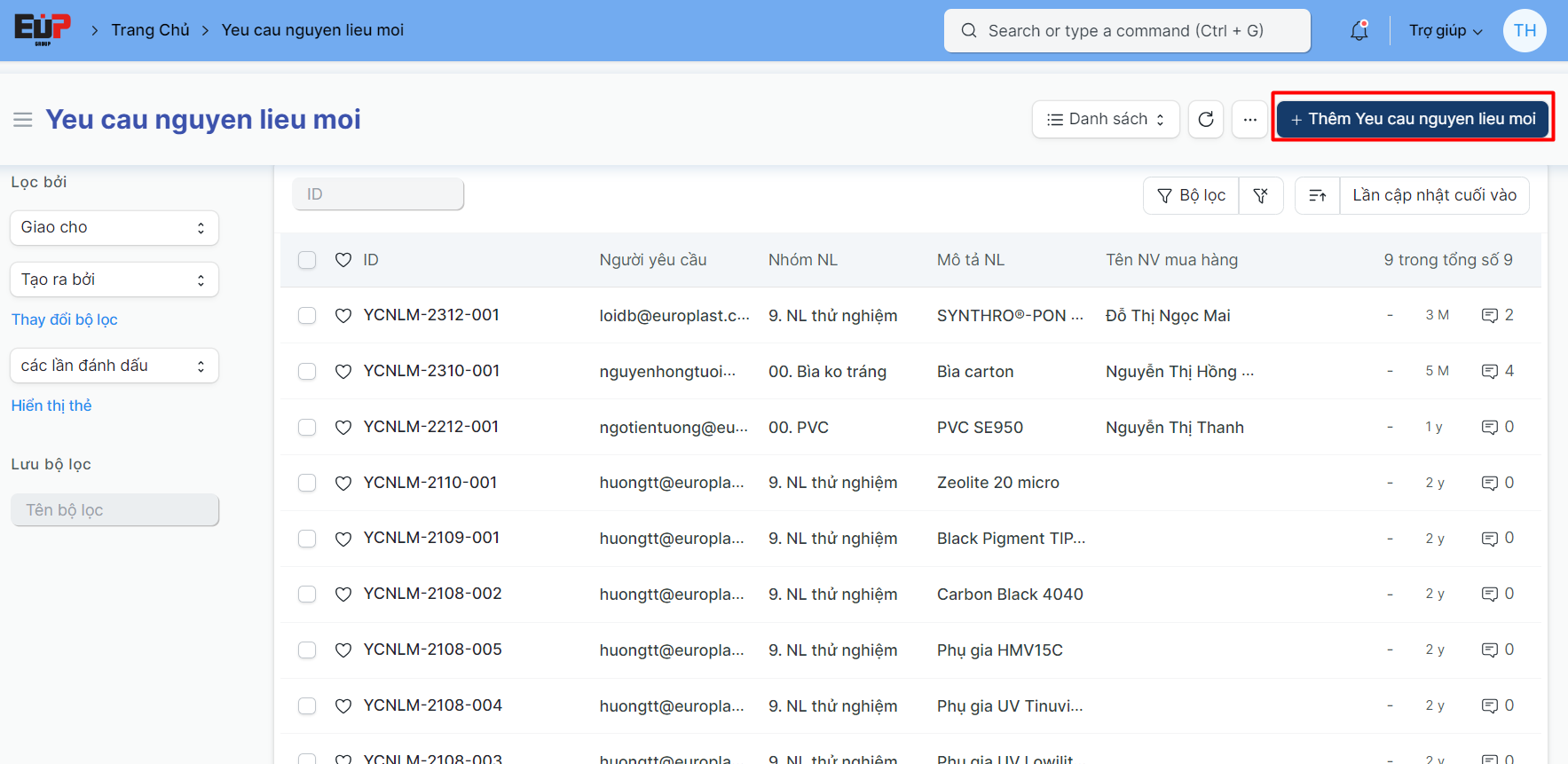Open comments icon for YCNLM-2310-001

pyautogui.click(x=1489, y=371)
